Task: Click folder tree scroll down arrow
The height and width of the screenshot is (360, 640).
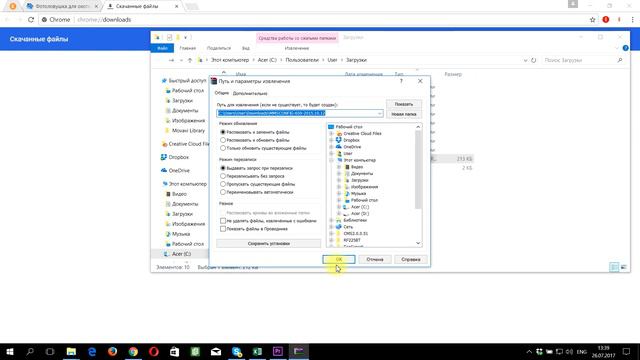Action: pyautogui.click(x=418, y=243)
